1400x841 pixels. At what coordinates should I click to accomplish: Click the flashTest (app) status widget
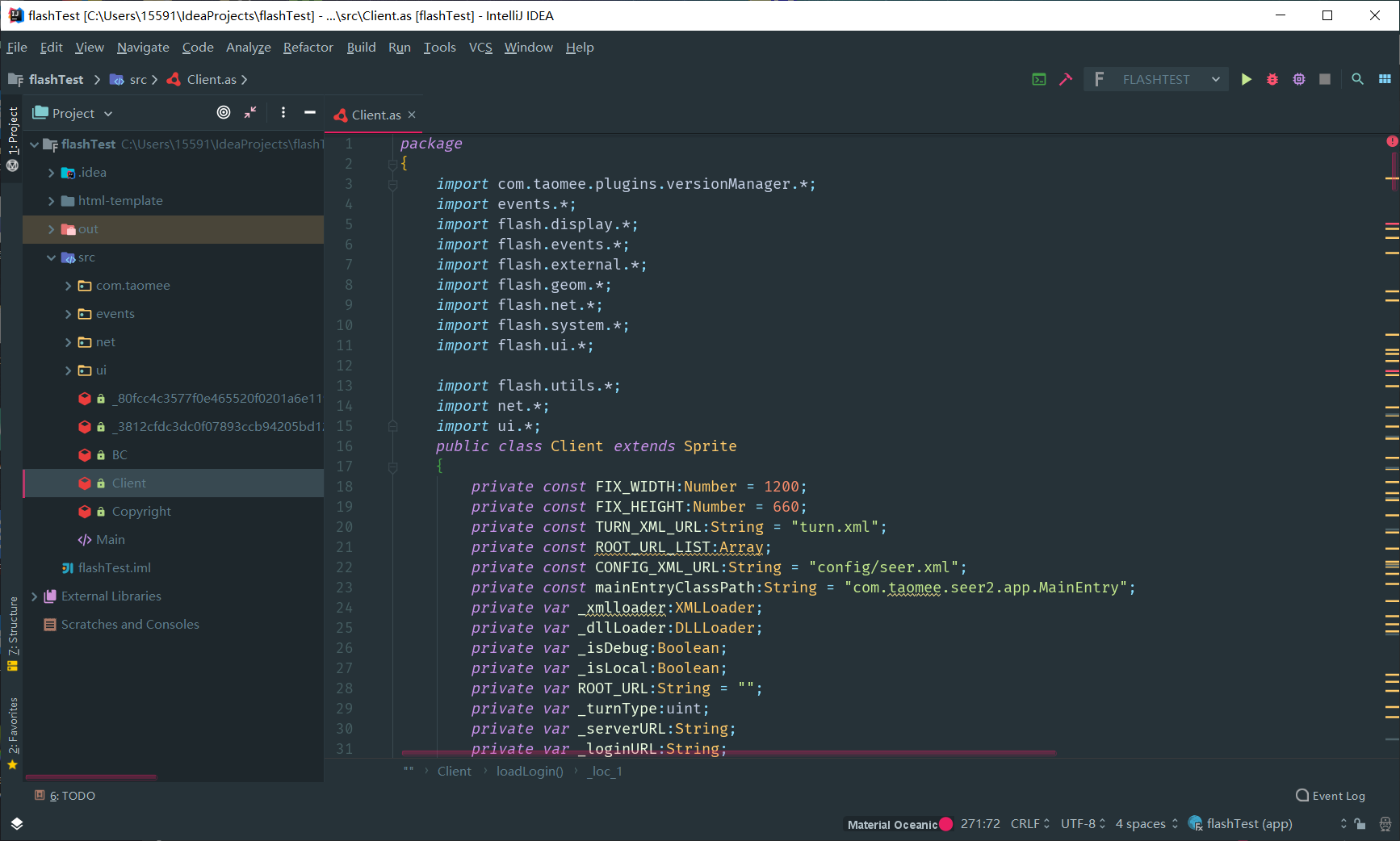click(x=1240, y=824)
